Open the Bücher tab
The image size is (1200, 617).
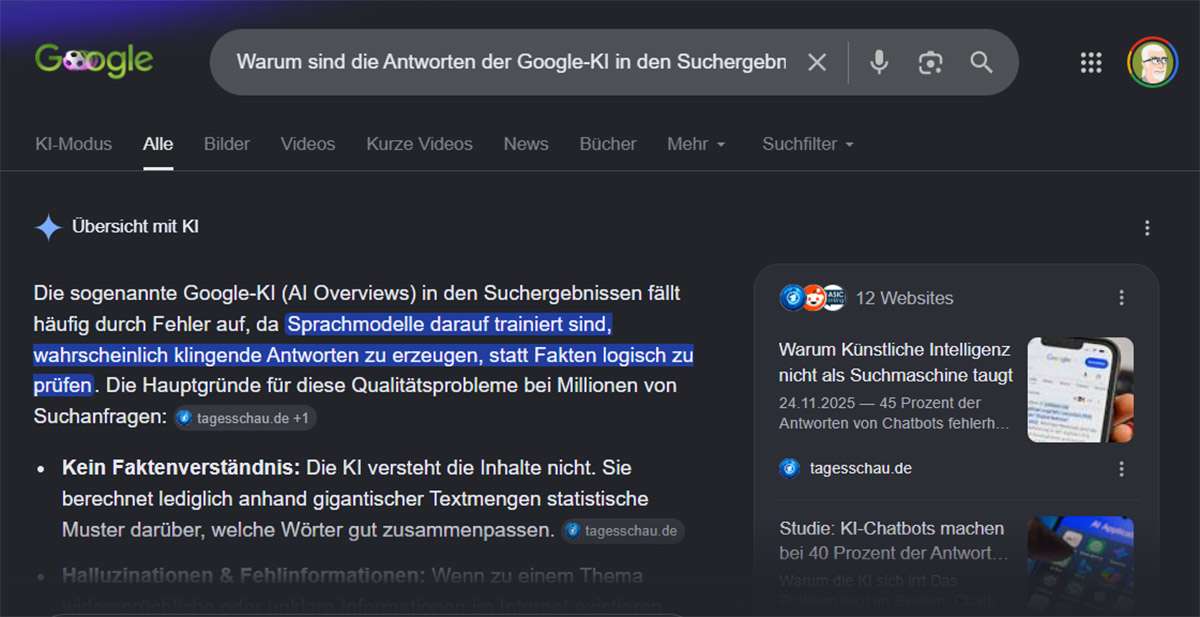click(608, 144)
